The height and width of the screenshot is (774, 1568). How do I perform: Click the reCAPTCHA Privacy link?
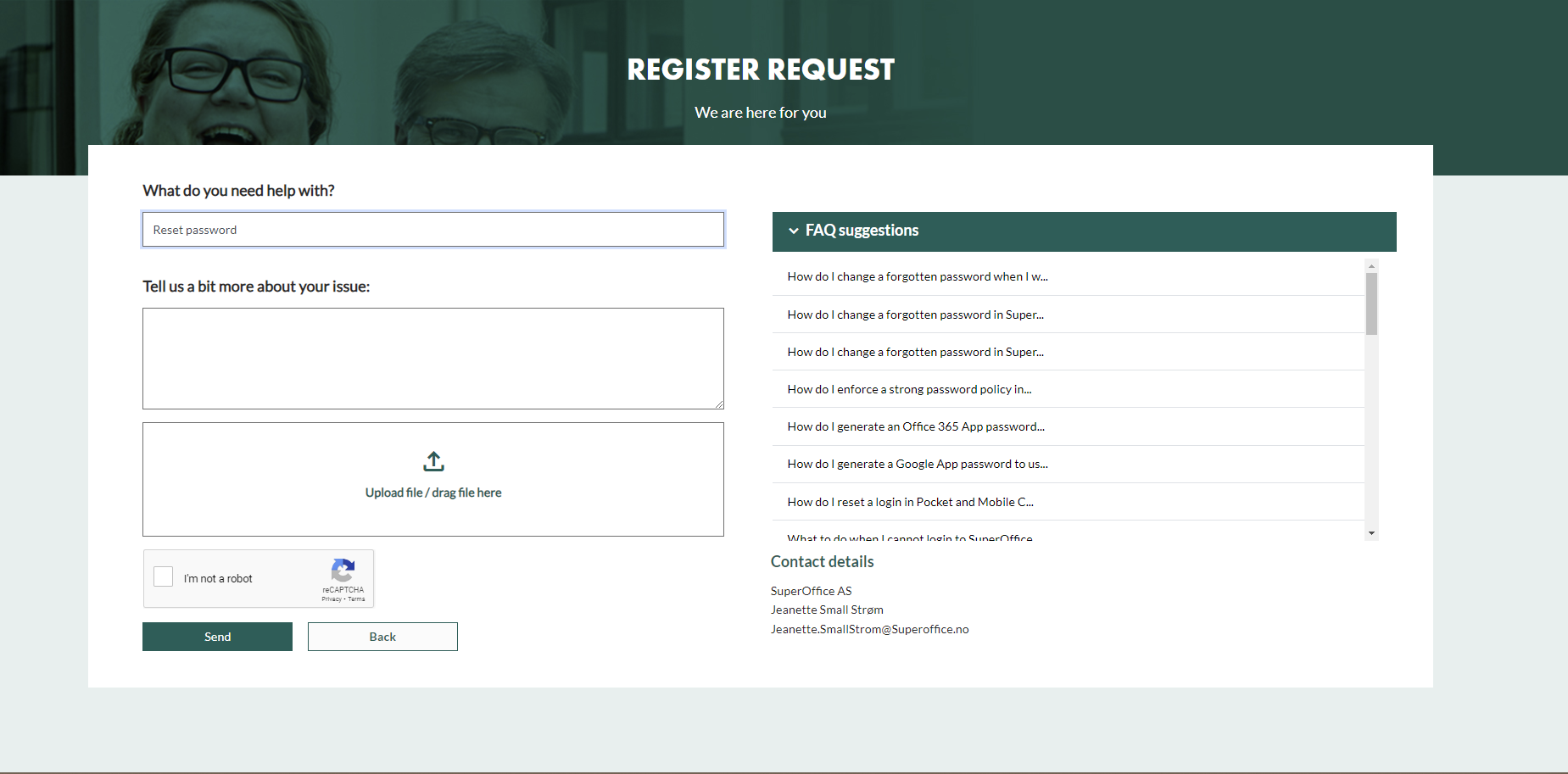click(331, 599)
